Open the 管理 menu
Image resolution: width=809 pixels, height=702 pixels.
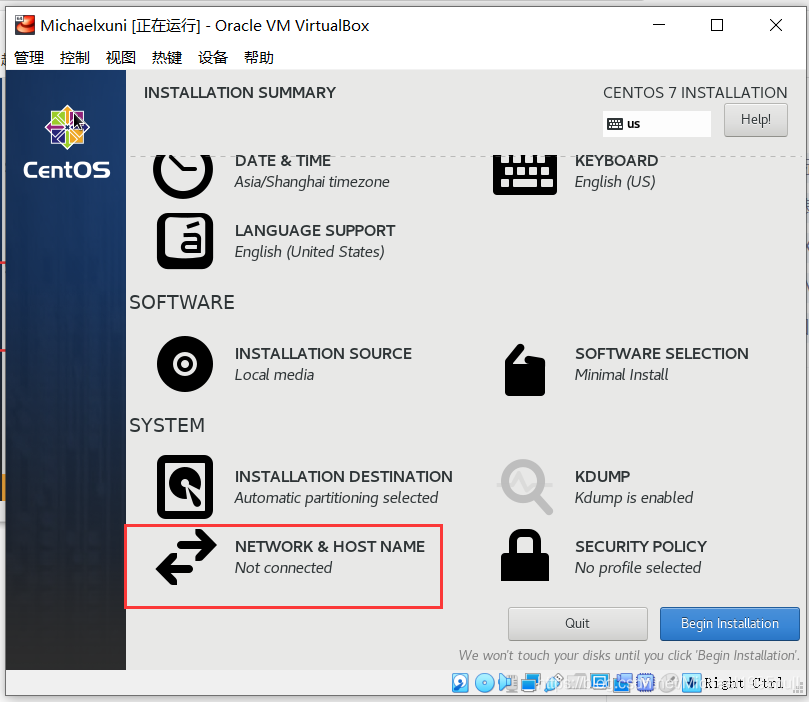pyautogui.click(x=29, y=57)
